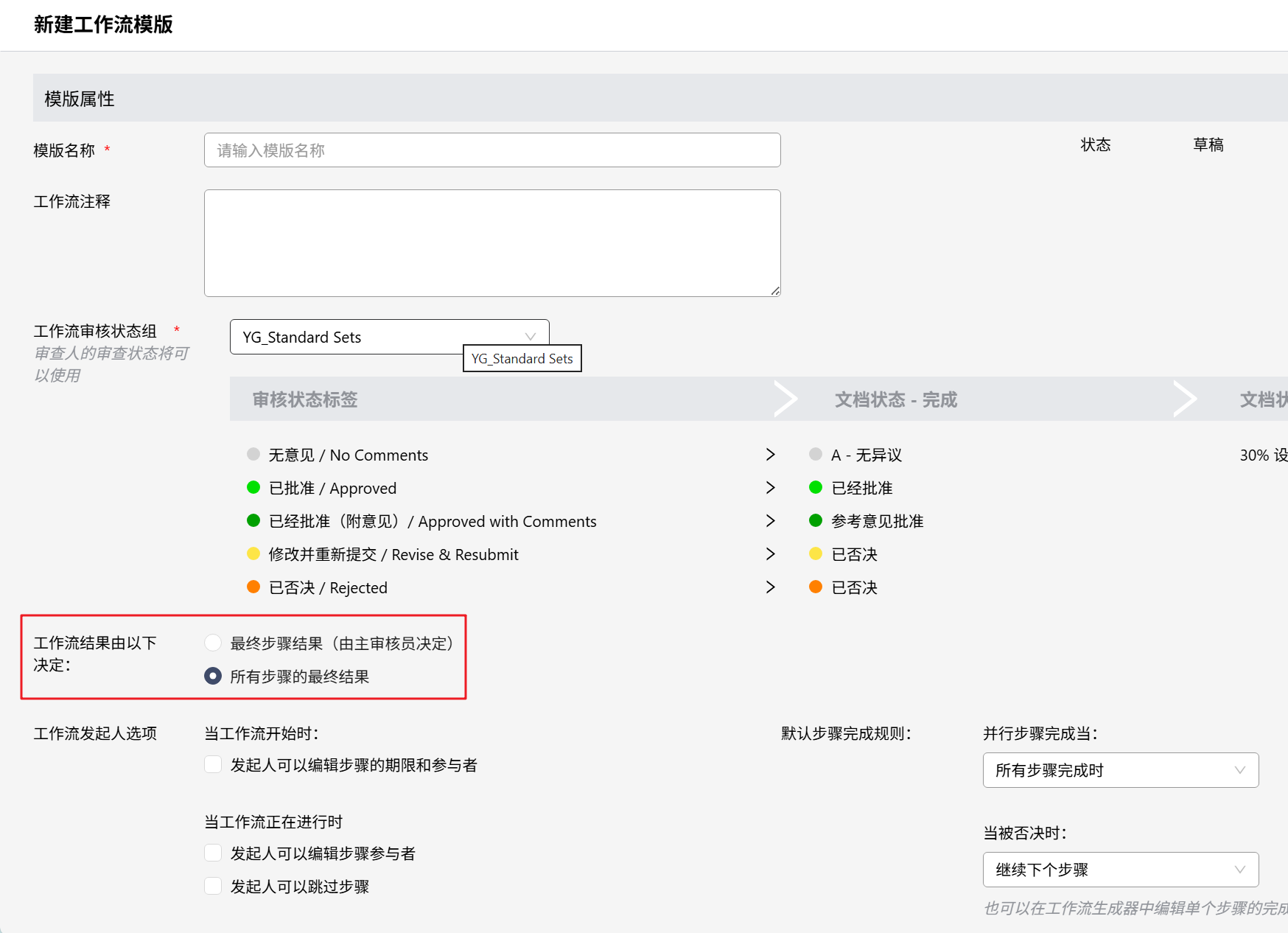The width and height of the screenshot is (1288, 933).
Task: Tick the 发起人可以跳过步骤 checkbox
Action: [x=213, y=886]
